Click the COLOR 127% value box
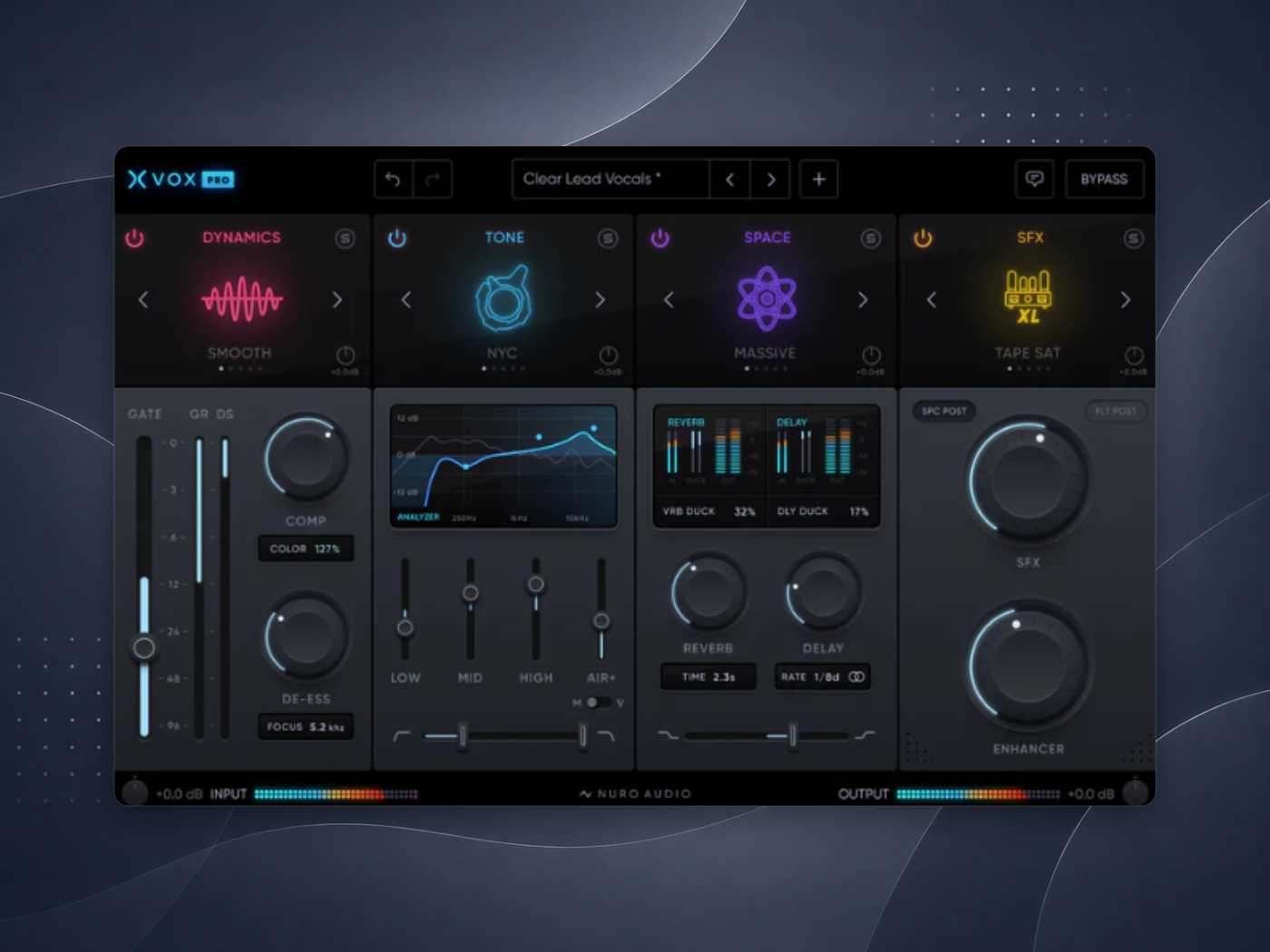The height and width of the screenshot is (952, 1270). pos(306,549)
